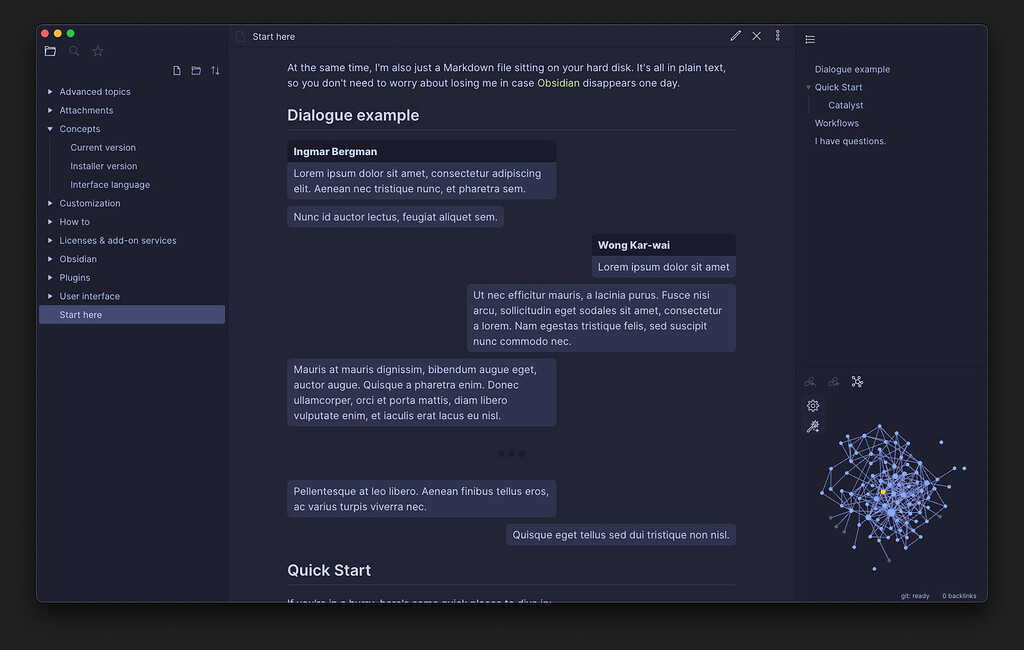
Task: Toggle editing mode with the pencil icon
Action: 736,36
